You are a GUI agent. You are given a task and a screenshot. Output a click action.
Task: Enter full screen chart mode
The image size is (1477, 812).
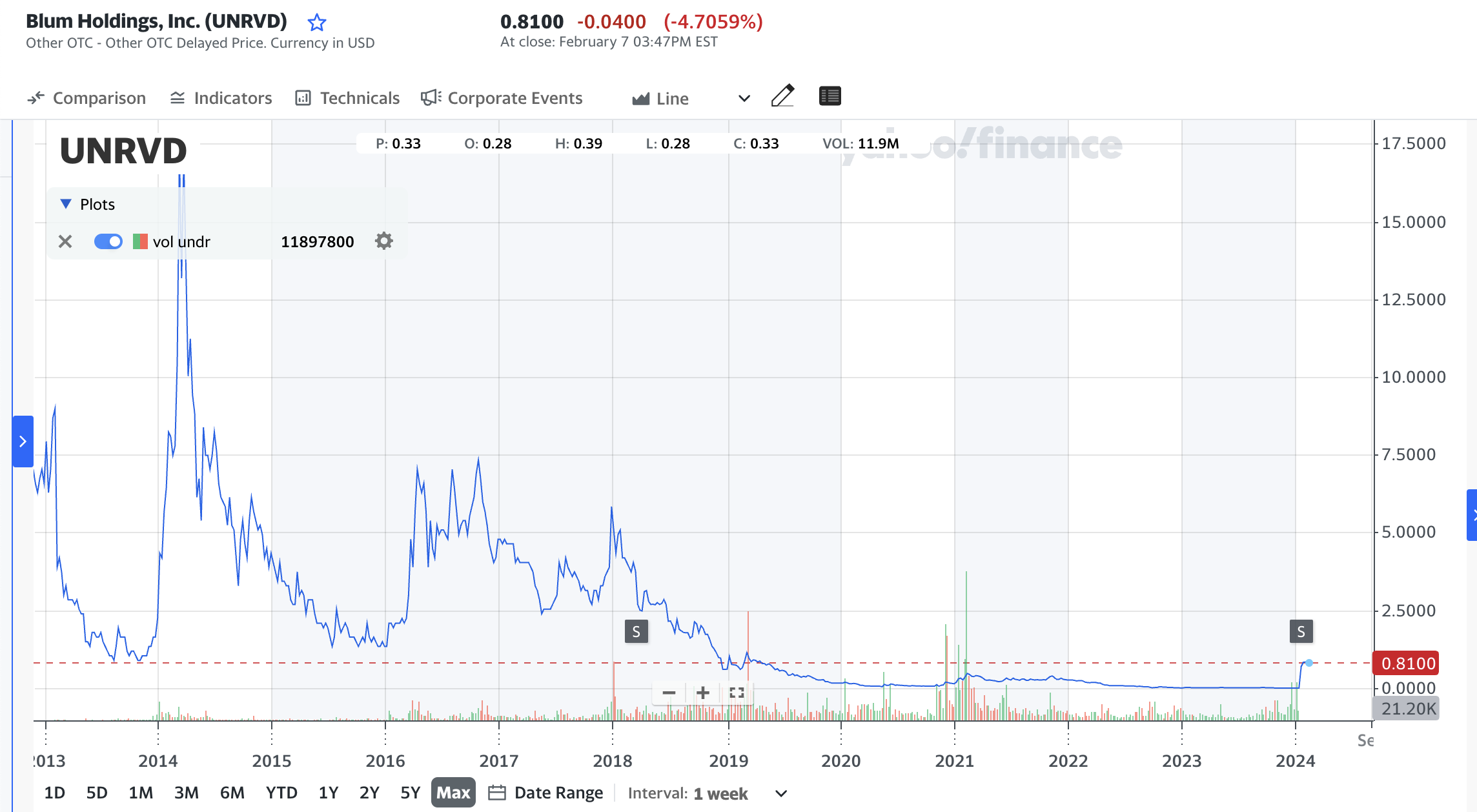click(x=737, y=693)
